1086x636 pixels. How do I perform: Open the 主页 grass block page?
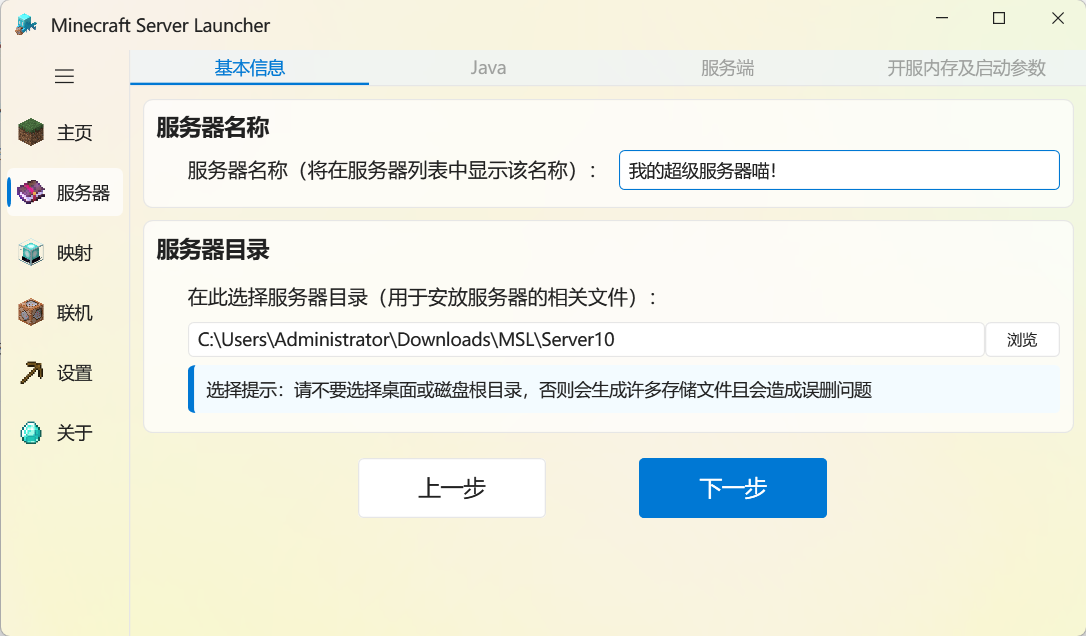[65, 132]
